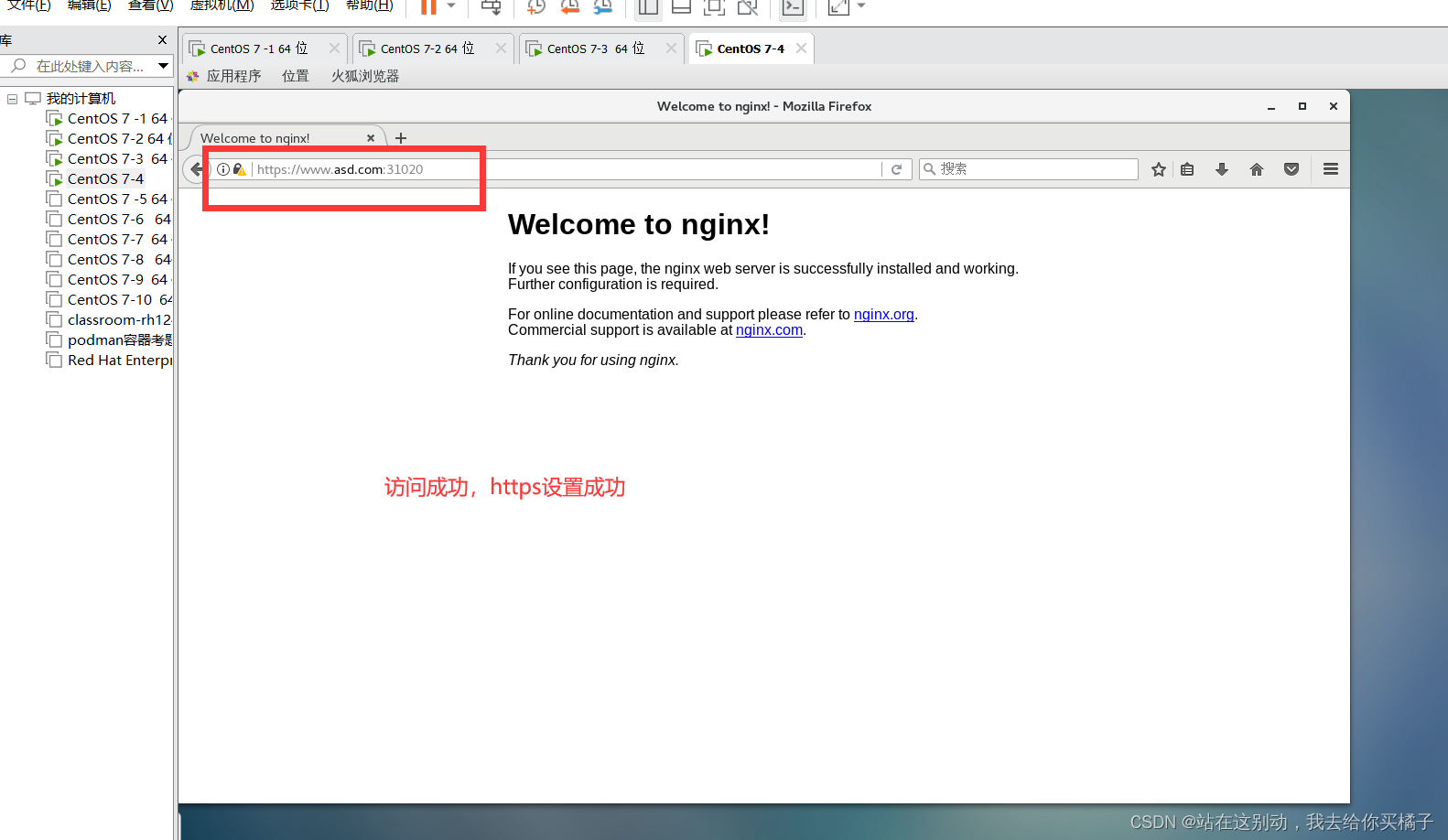Close the library panel with its X
The width and height of the screenshot is (1448, 840).
(162, 40)
